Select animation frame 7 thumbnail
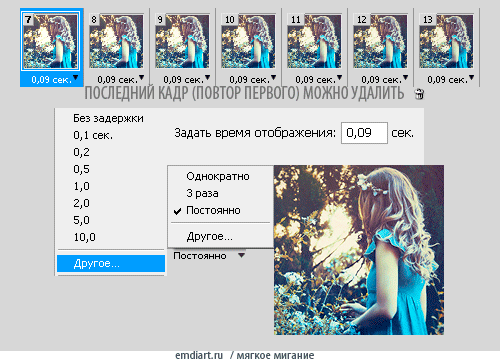This screenshot has height=362, width=500. 51,41
